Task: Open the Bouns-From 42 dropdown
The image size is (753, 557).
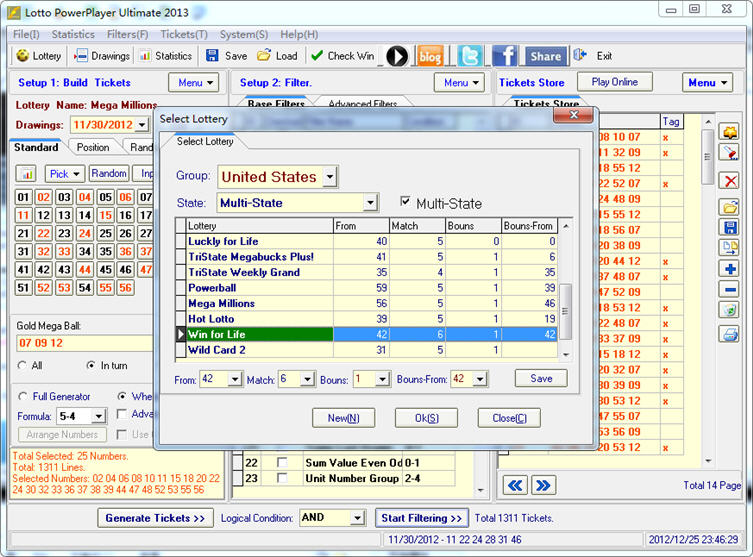Action: click(x=480, y=379)
